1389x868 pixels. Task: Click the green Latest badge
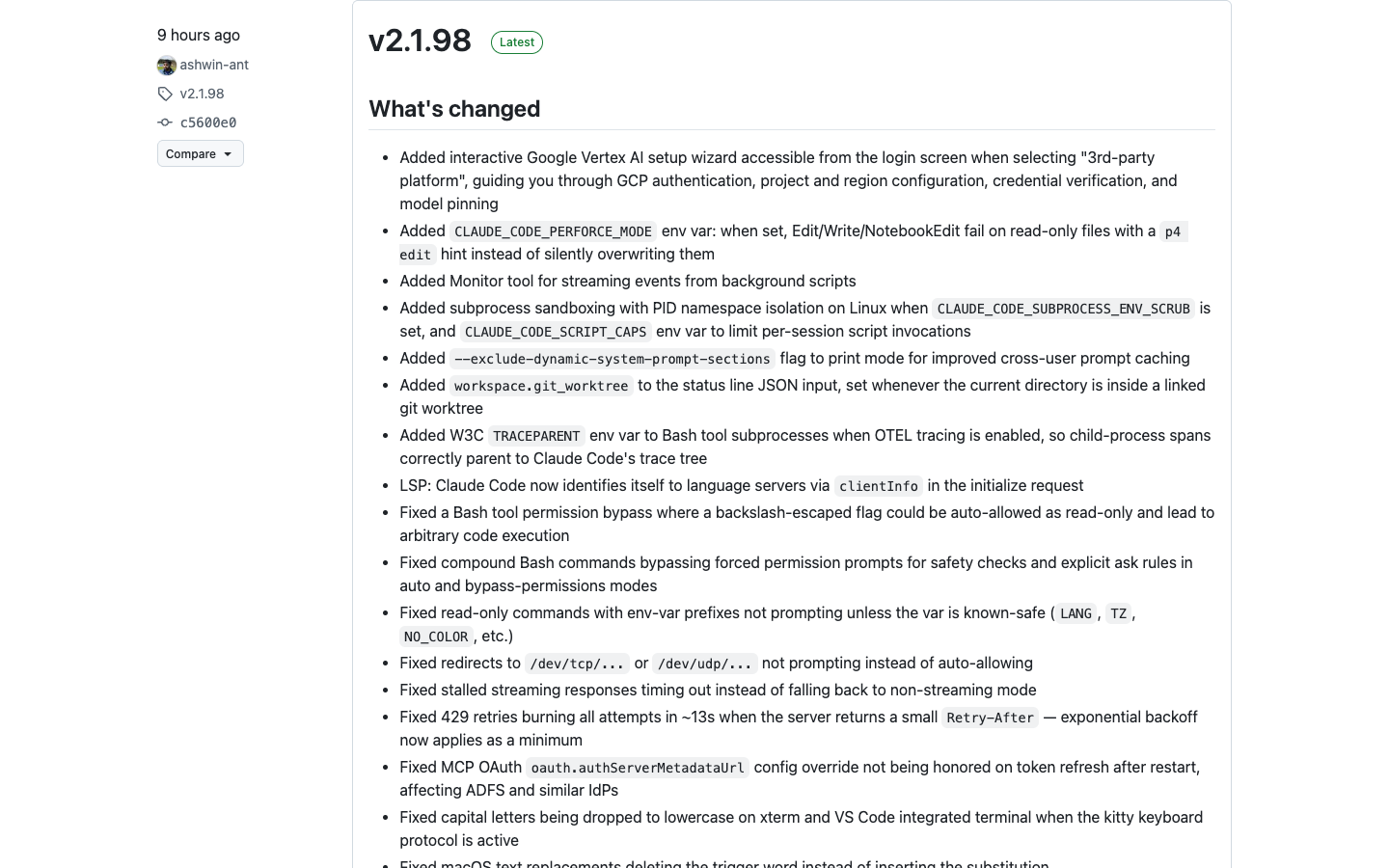[x=517, y=42]
